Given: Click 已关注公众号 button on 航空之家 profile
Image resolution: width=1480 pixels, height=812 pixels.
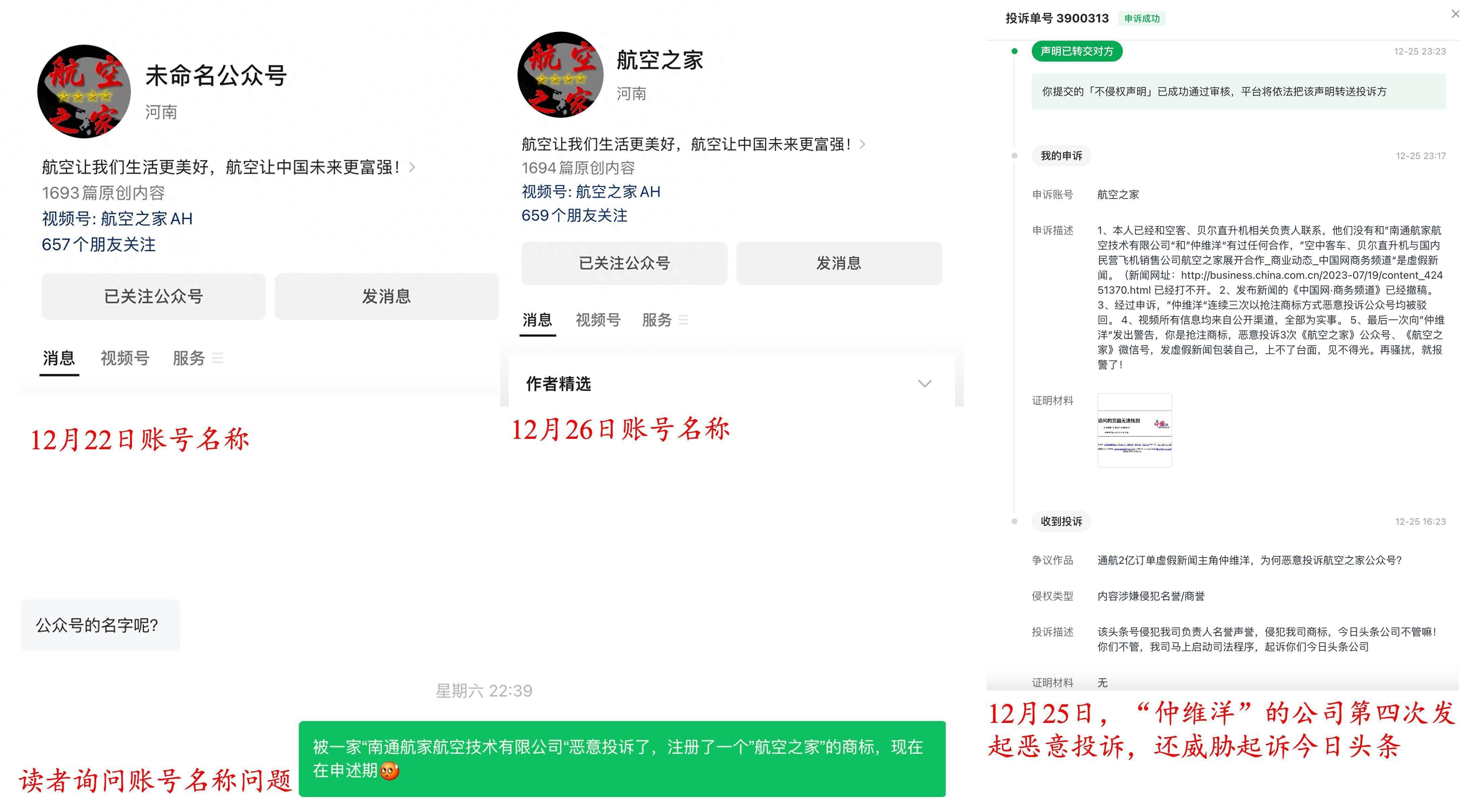Looking at the screenshot, I should tap(624, 263).
